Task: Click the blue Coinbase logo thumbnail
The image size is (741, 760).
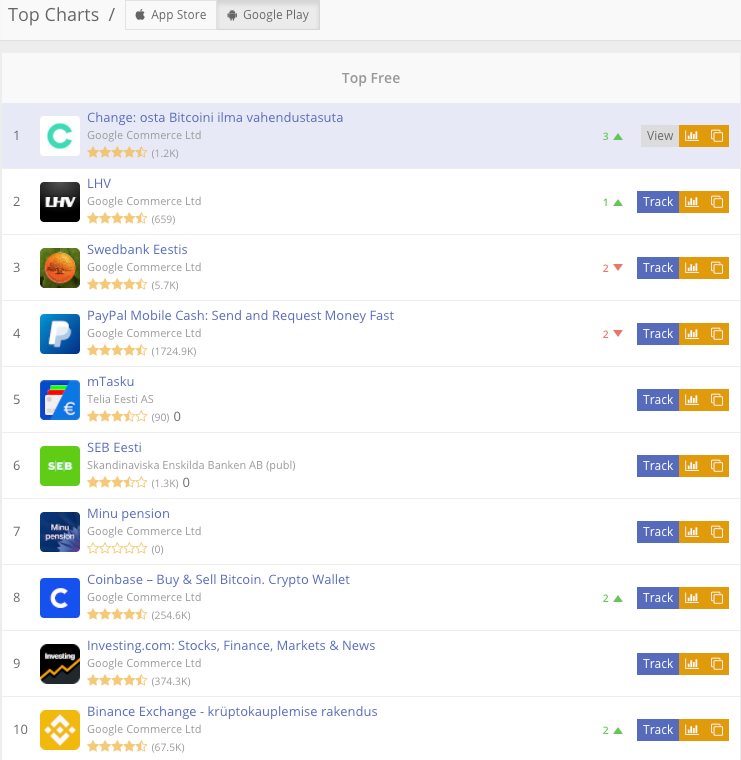Action: [60, 598]
